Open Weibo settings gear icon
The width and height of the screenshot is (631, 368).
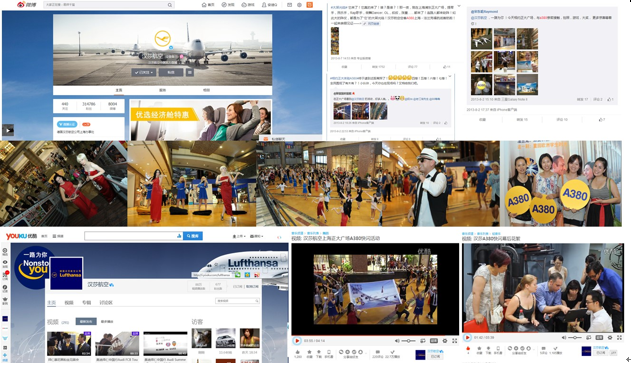[x=299, y=5]
